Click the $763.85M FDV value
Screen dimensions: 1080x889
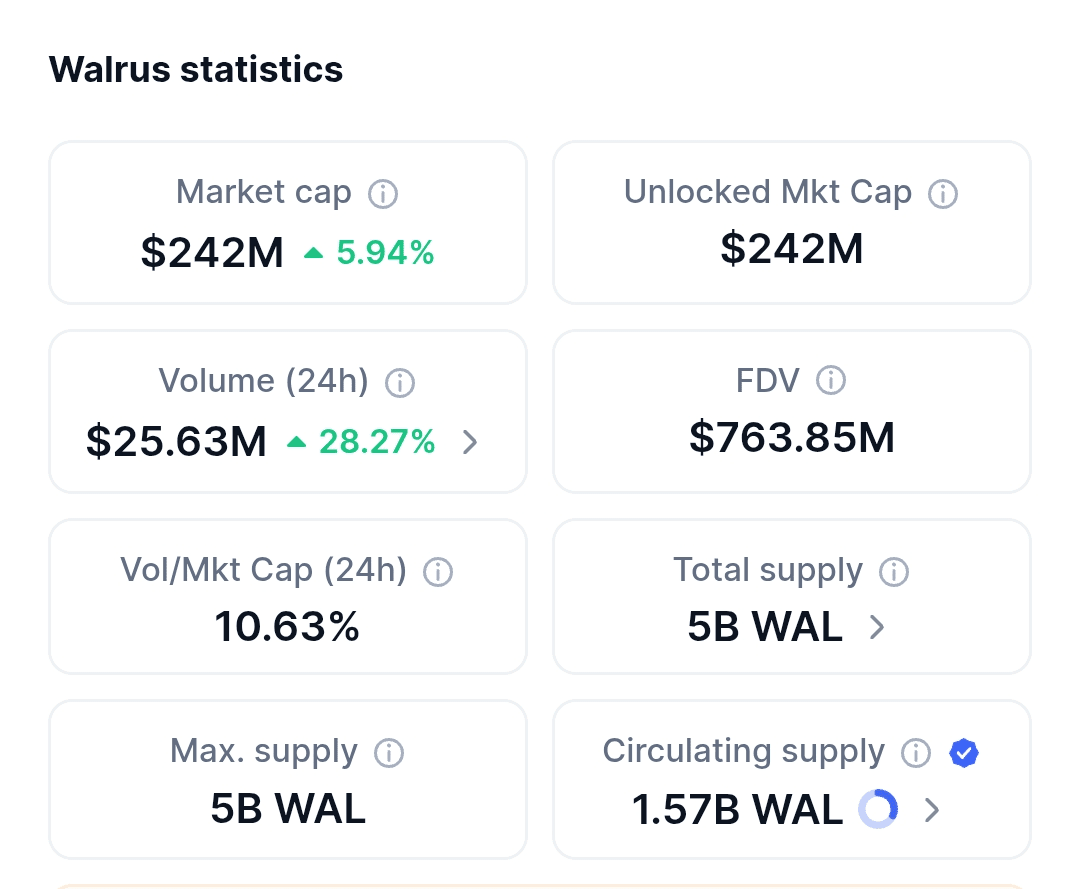792,438
